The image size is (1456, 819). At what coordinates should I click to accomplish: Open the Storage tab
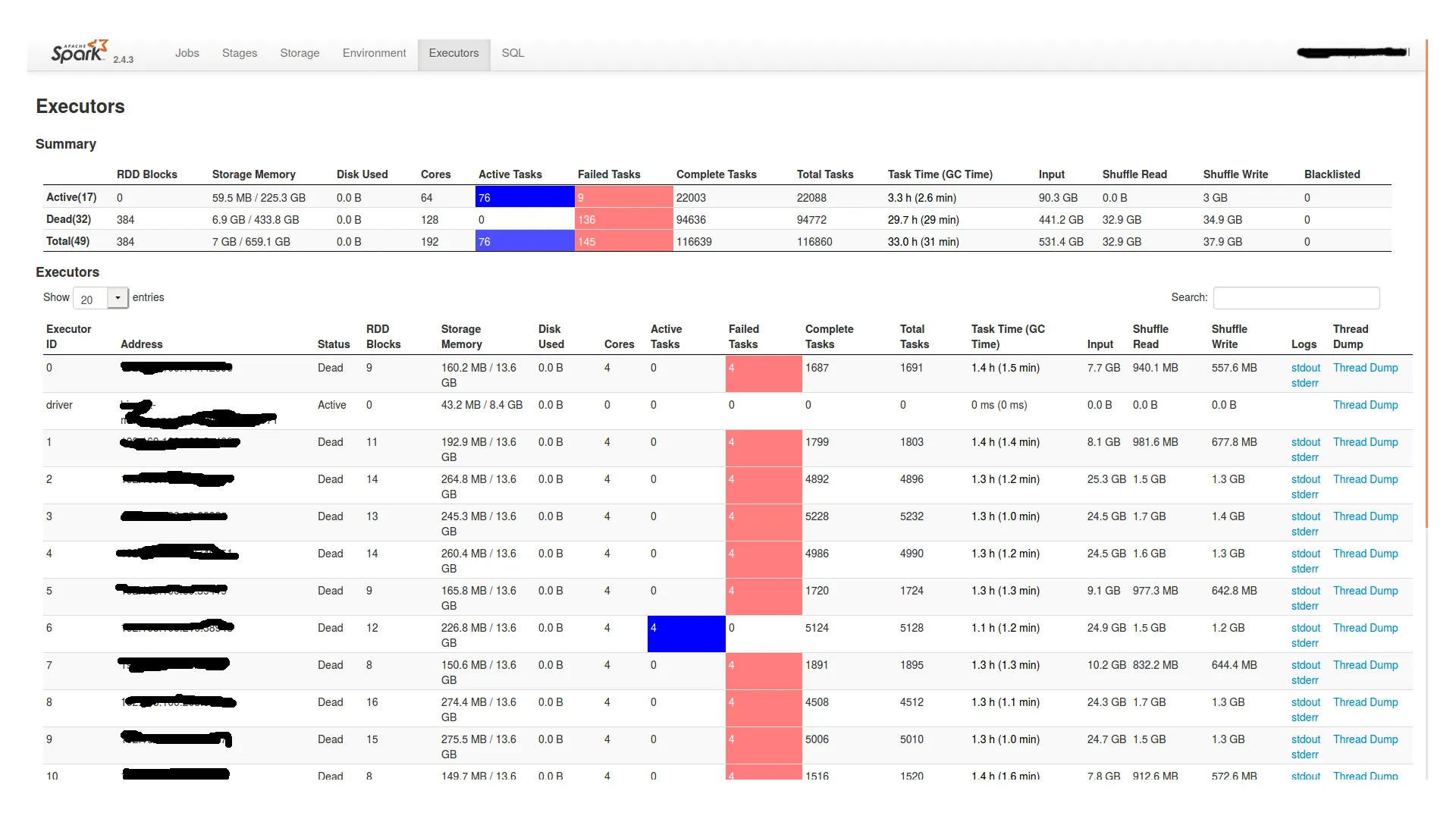click(x=300, y=53)
